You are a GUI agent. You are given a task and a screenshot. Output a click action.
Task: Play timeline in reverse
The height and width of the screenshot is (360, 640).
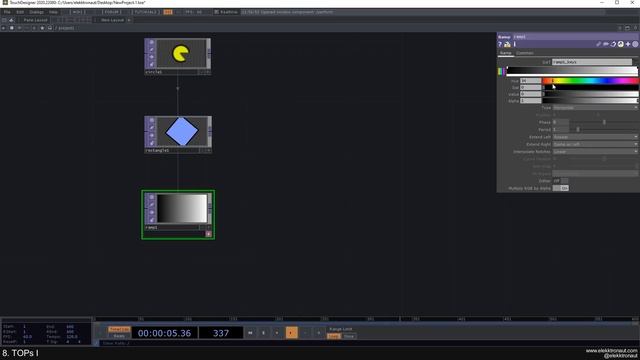coord(277,333)
